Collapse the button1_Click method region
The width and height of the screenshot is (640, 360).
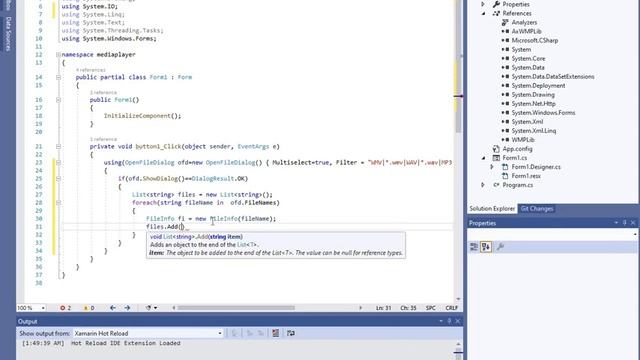coord(58,147)
